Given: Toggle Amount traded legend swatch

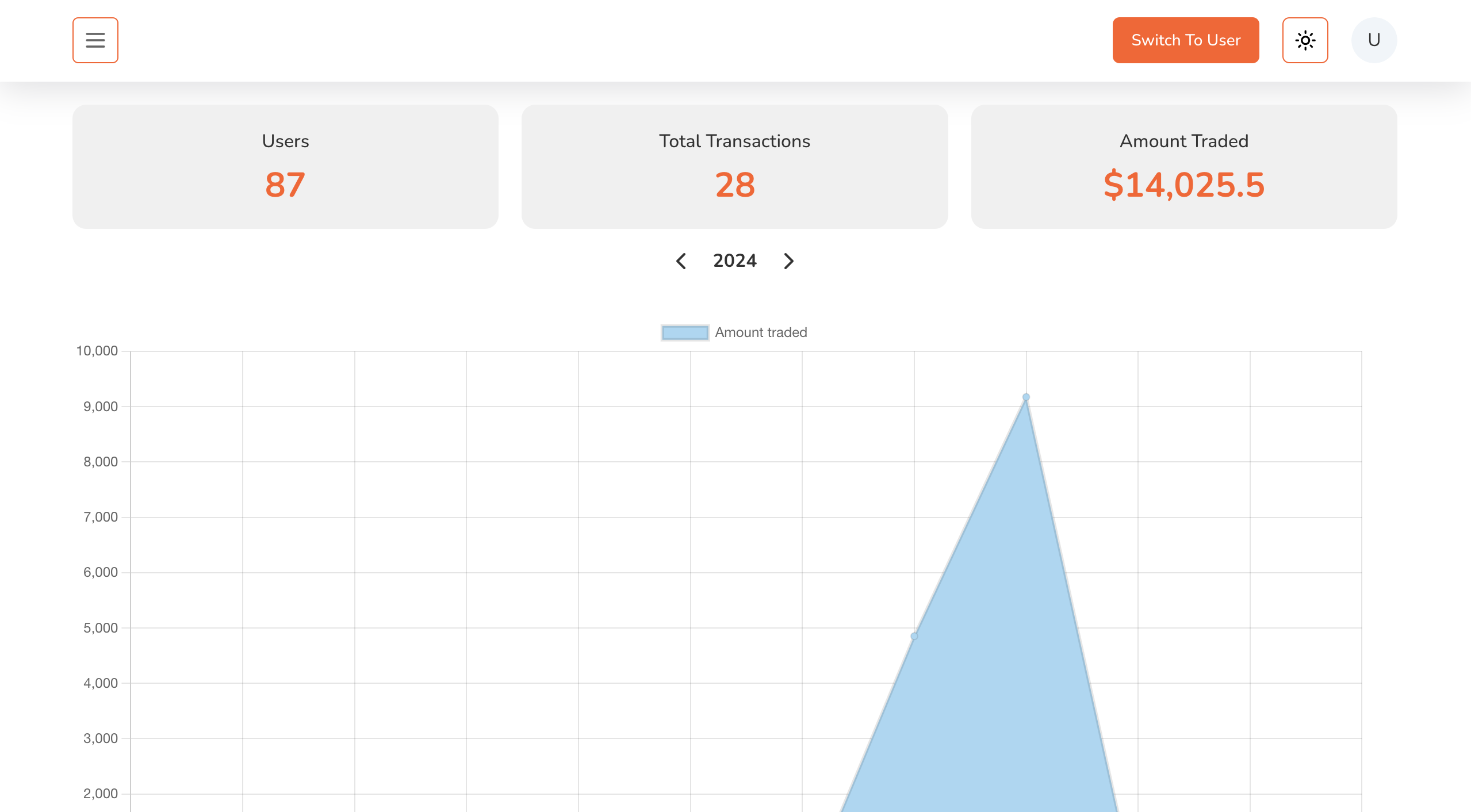Looking at the screenshot, I should pyautogui.click(x=685, y=332).
